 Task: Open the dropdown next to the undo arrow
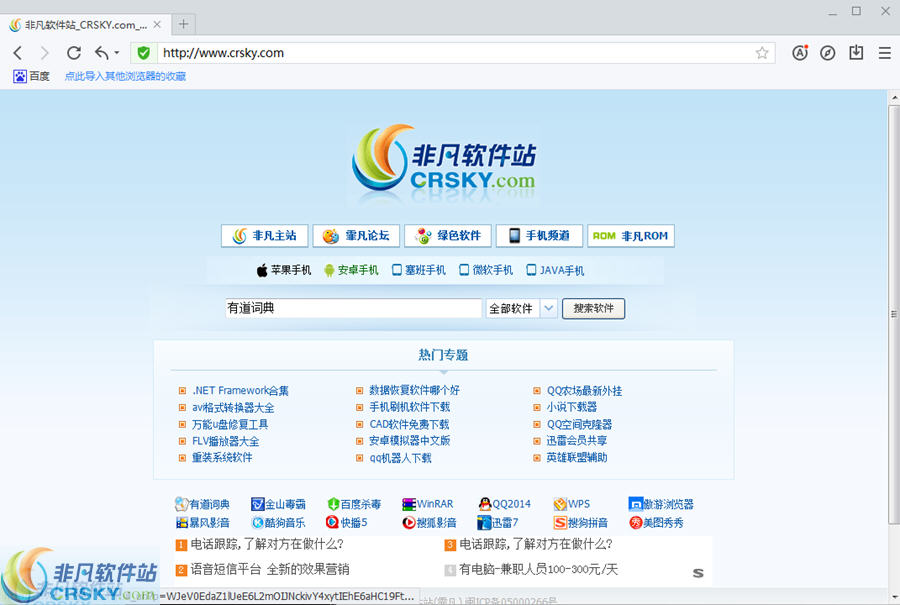(117, 53)
